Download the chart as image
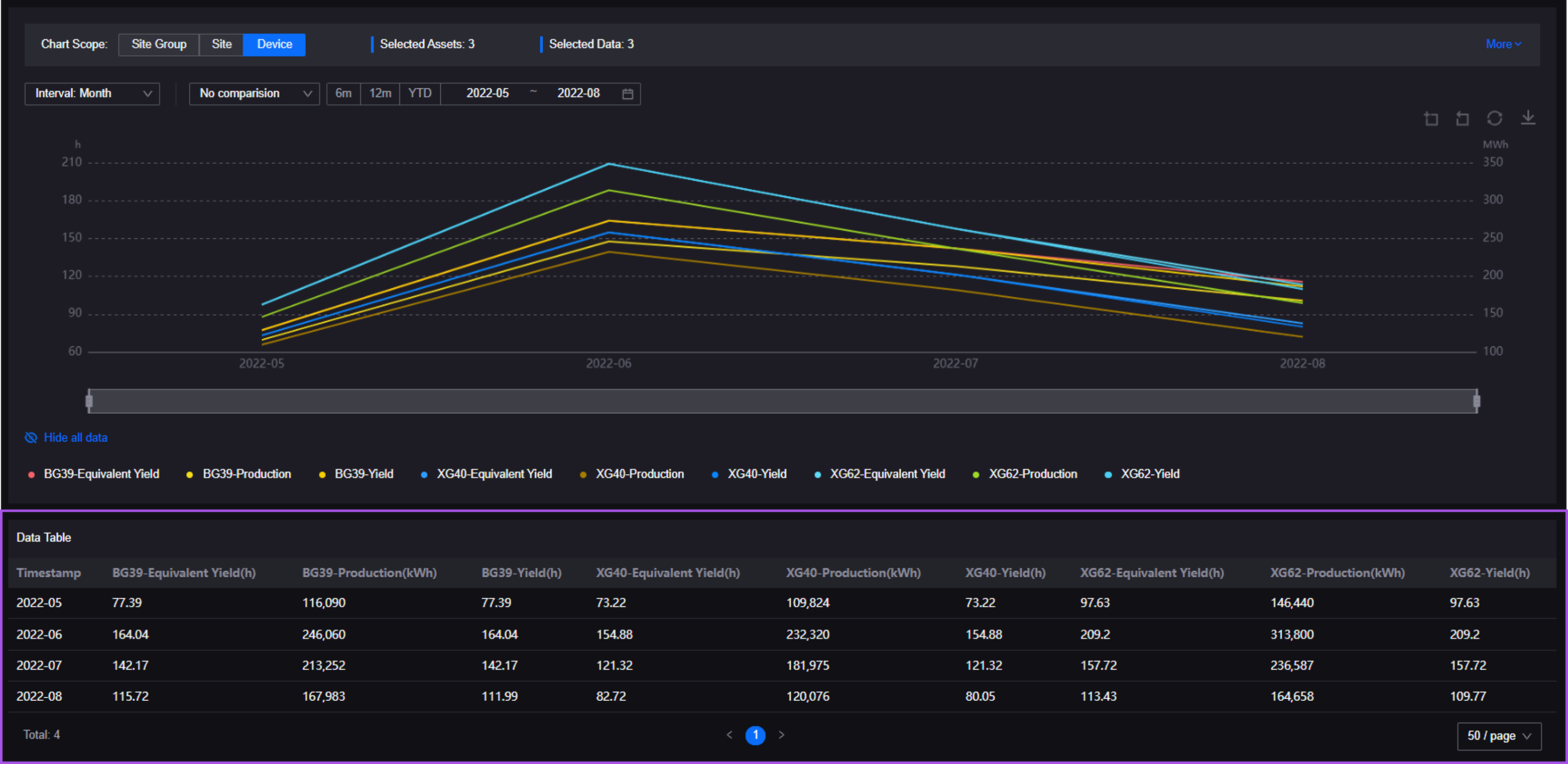The image size is (1568, 764). 1528,118
